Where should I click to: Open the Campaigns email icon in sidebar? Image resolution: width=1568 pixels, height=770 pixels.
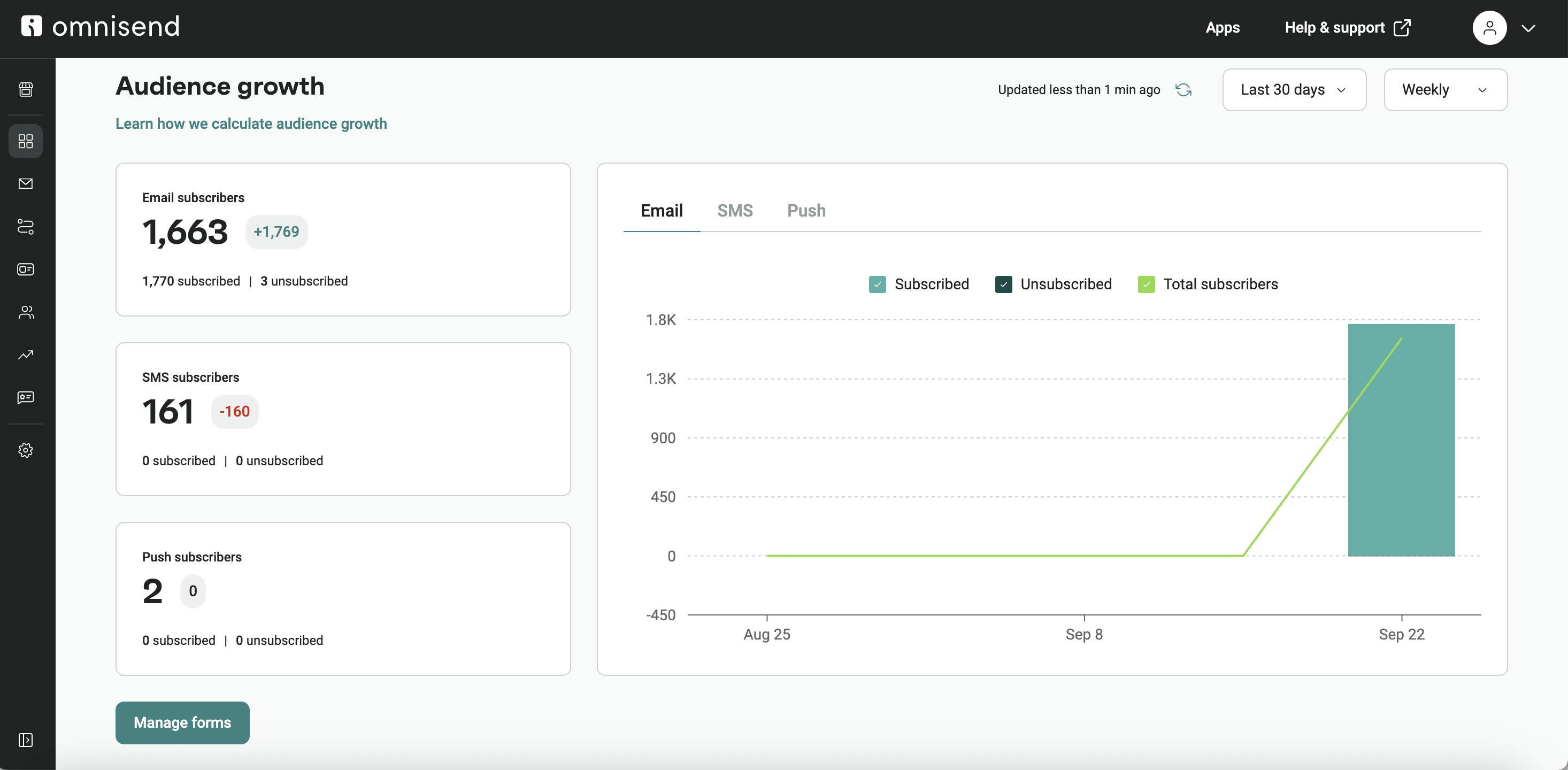click(x=26, y=183)
